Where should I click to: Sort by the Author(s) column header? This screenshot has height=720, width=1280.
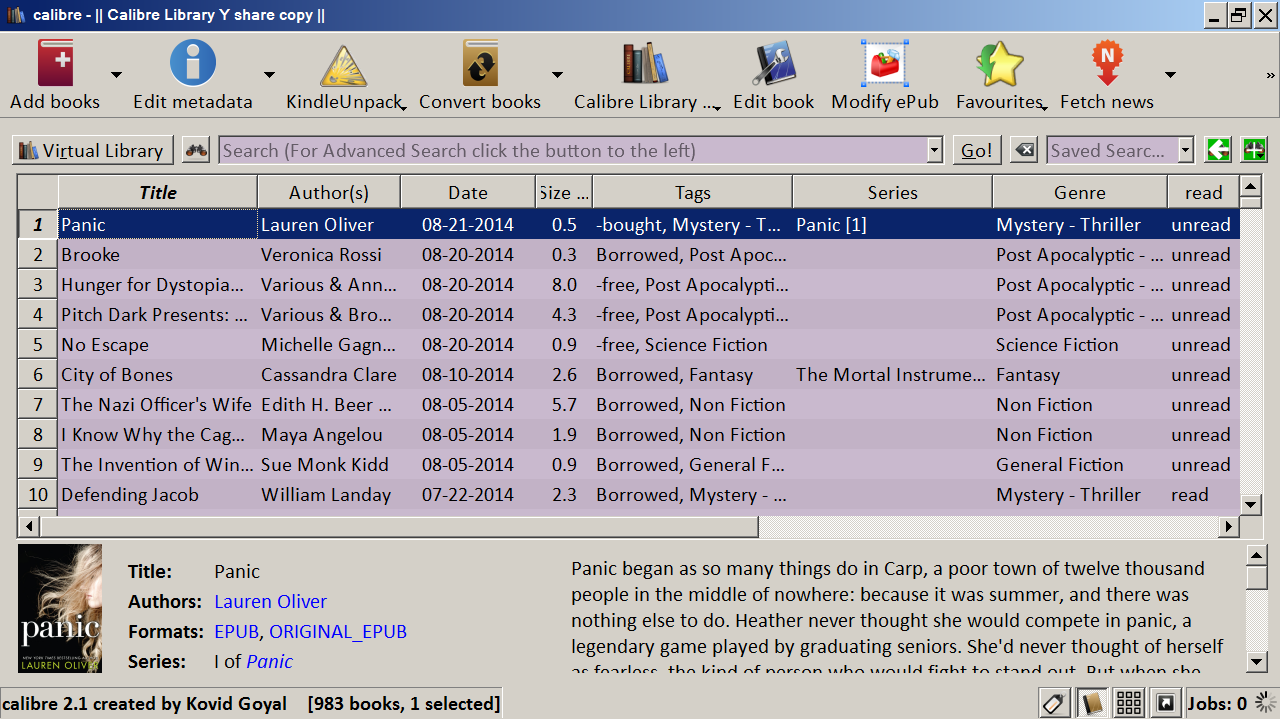click(x=329, y=192)
